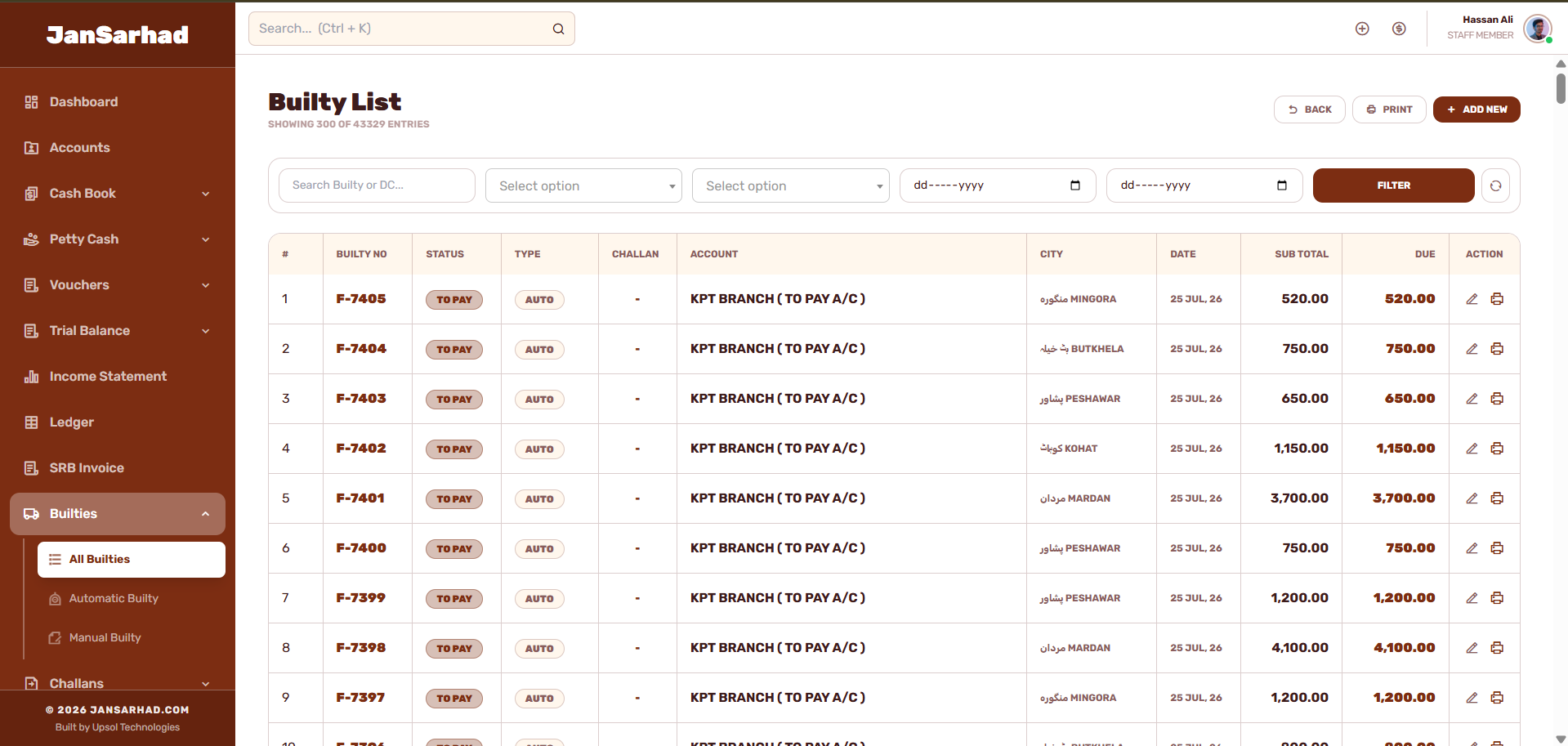This screenshot has width=1568, height=746.
Task: Edit builty F-7402 with pencil icon
Action: 1472,449
